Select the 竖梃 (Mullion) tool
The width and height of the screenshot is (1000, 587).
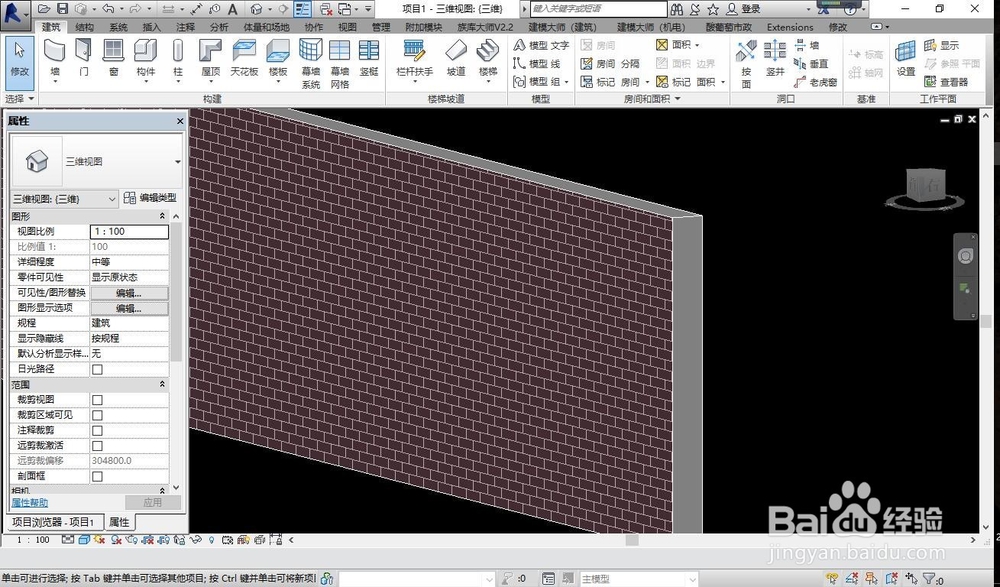[369, 59]
